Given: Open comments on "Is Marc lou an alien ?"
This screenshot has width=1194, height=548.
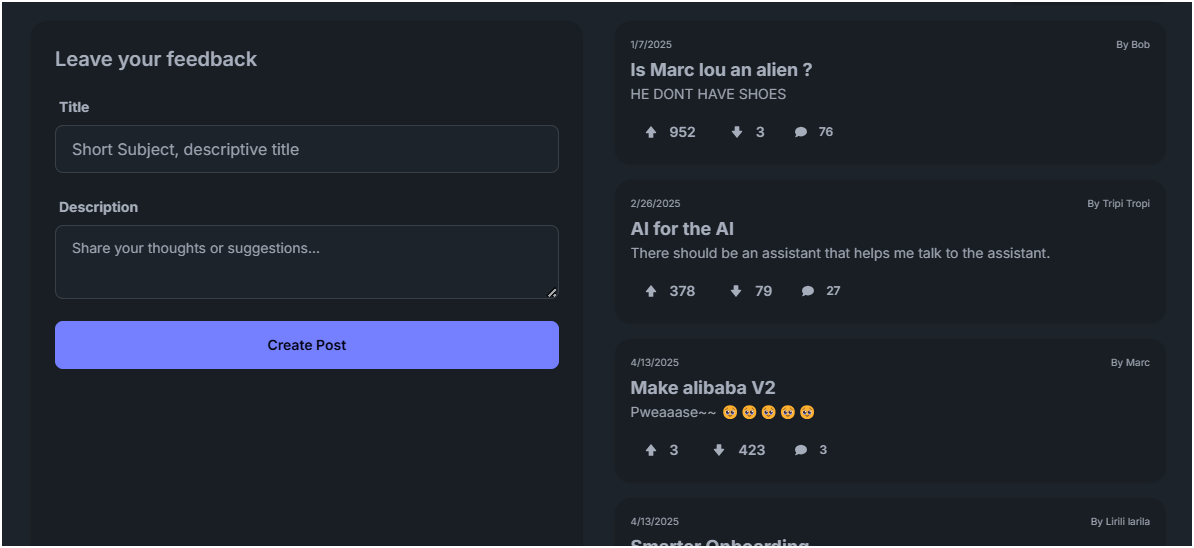Looking at the screenshot, I should 813,132.
